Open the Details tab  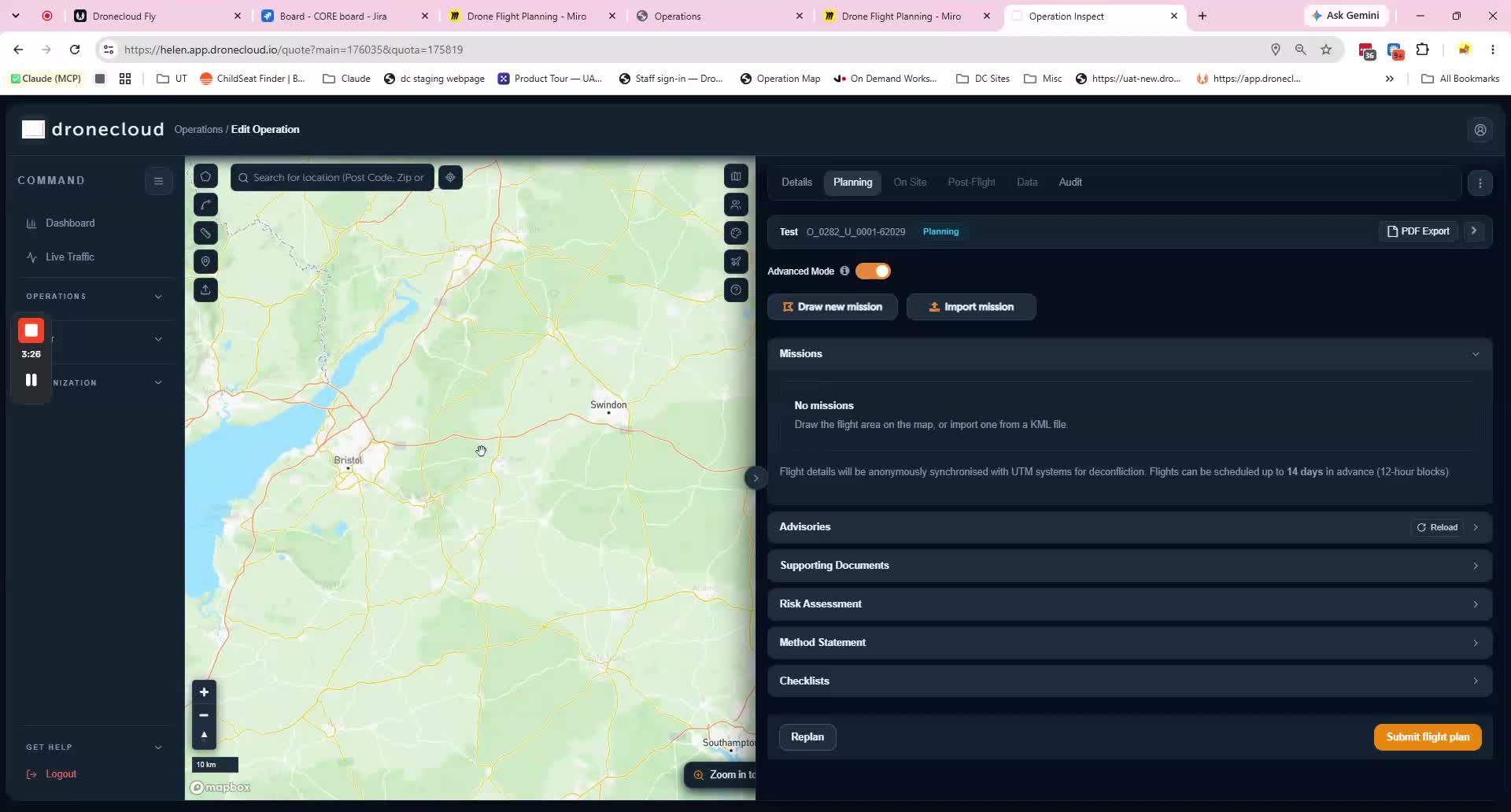click(x=796, y=182)
